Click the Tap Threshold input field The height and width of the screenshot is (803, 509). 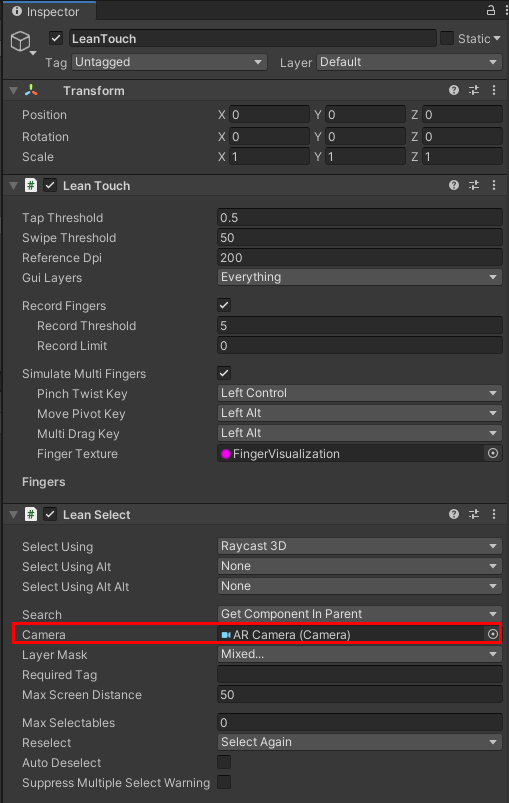coord(359,218)
